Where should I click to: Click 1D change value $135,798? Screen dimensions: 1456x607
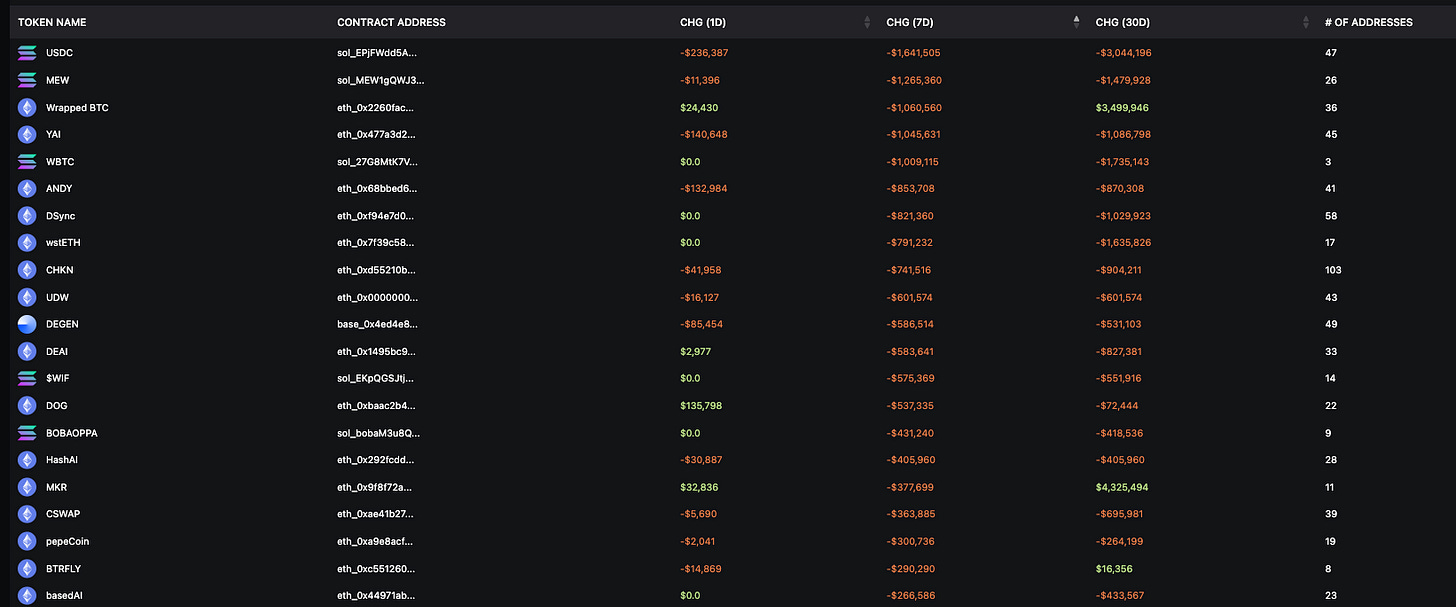[x=701, y=405]
